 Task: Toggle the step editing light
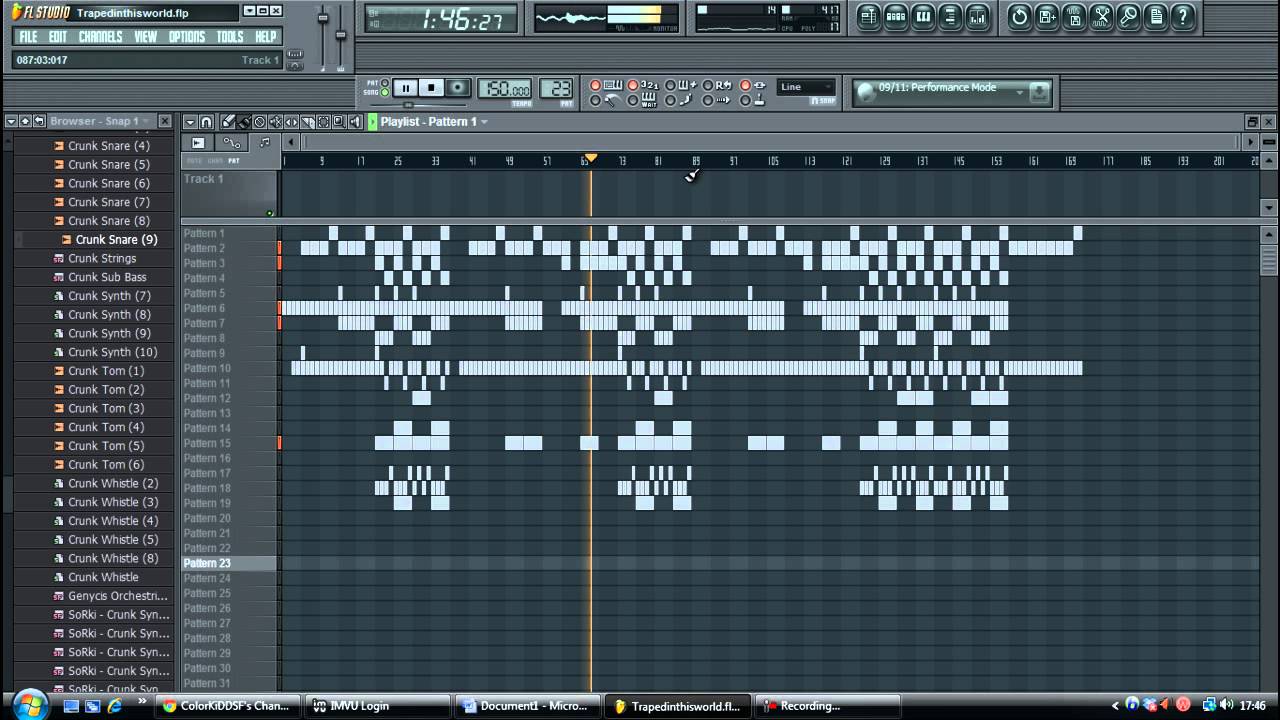tap(670, 100)
